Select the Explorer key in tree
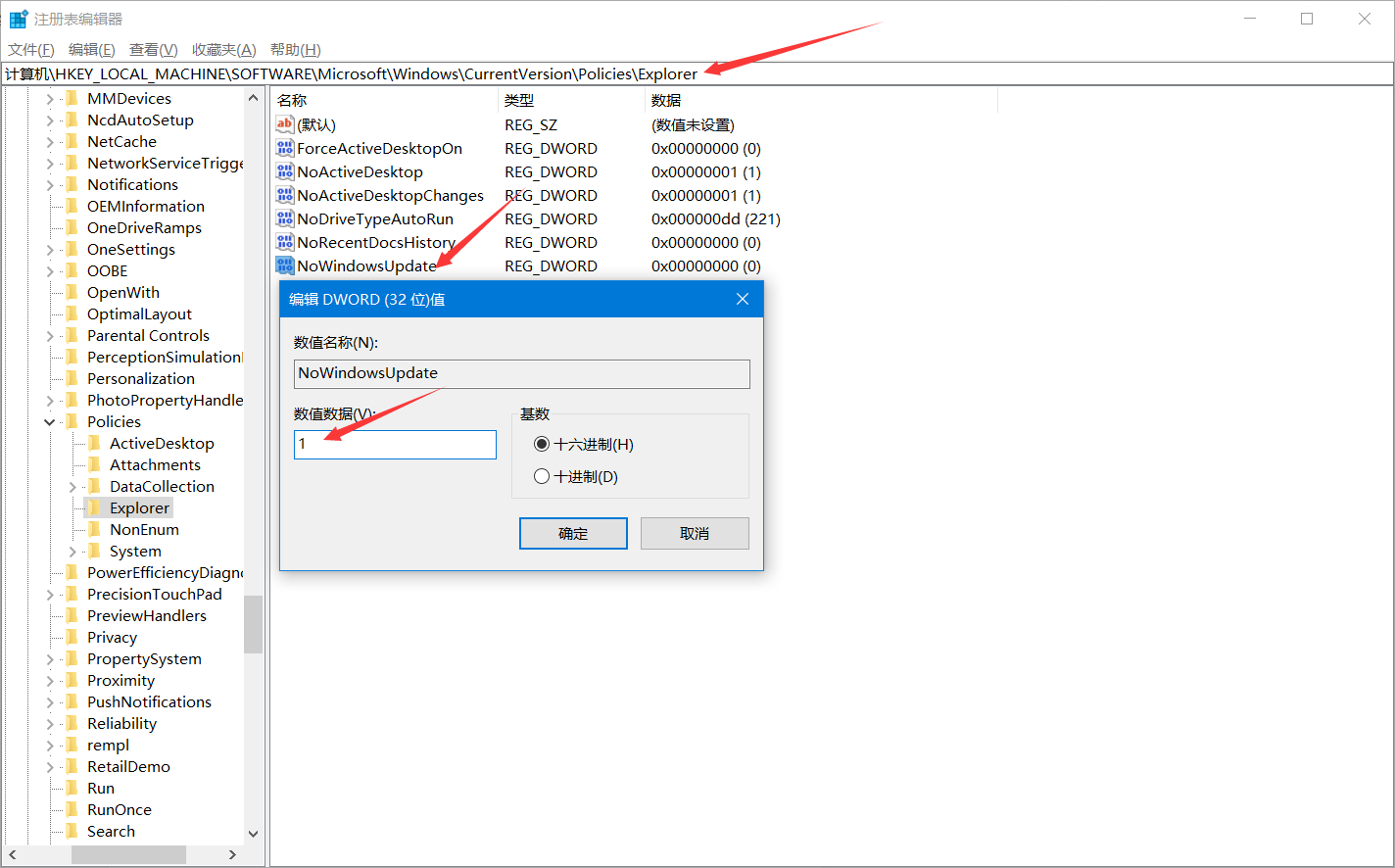 140,507
